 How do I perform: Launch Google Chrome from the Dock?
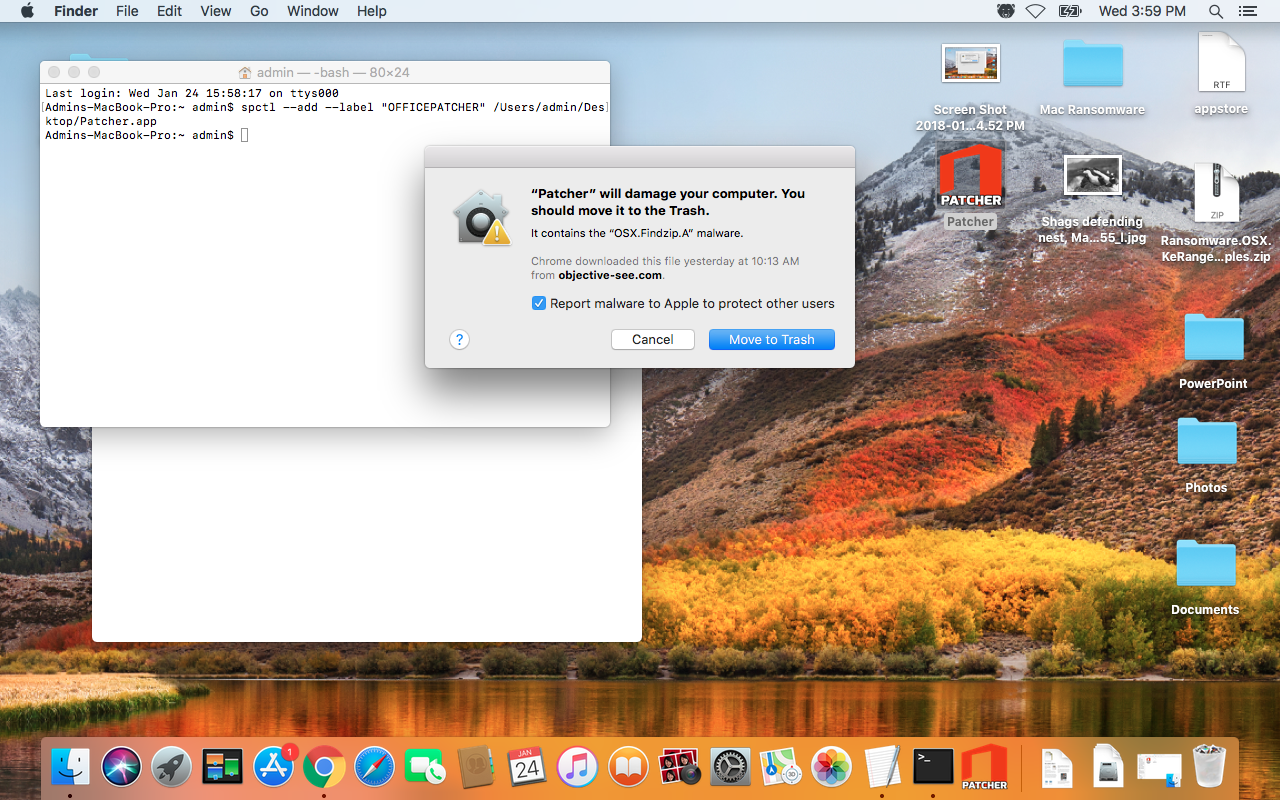pos(324,767)
